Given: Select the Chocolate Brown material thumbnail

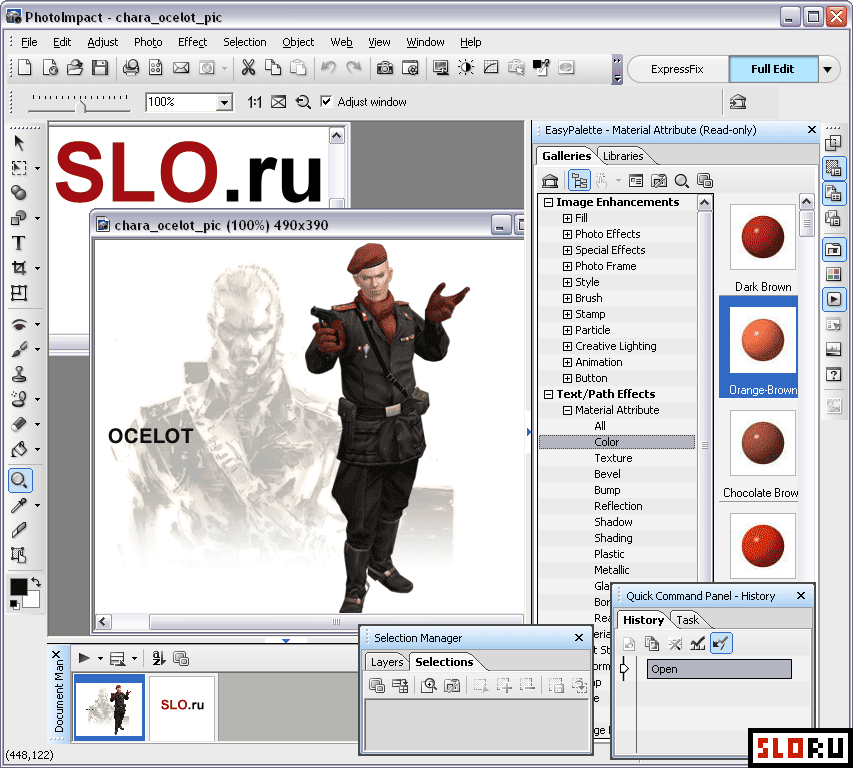Looking at the screenshot, I should (763, 443).
